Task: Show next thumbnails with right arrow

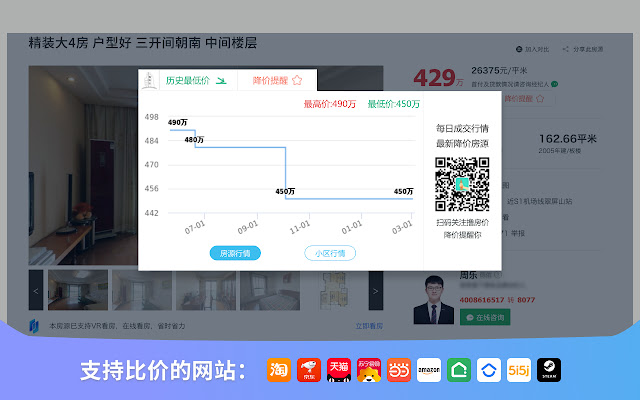Action: pyautogui.click(x=376, y=291)
